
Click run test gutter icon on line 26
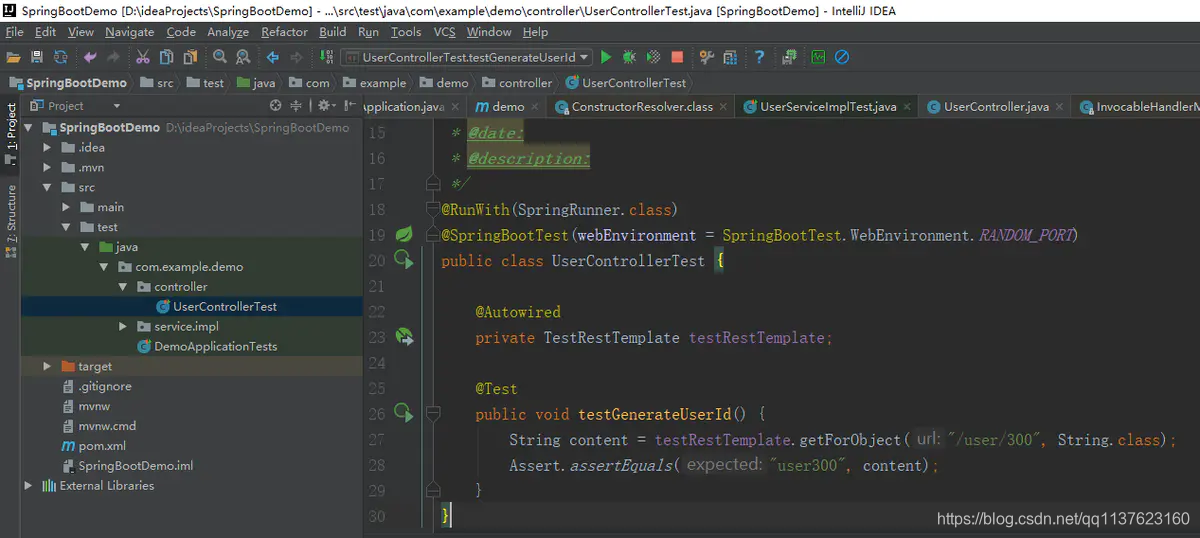click(404, 413)
